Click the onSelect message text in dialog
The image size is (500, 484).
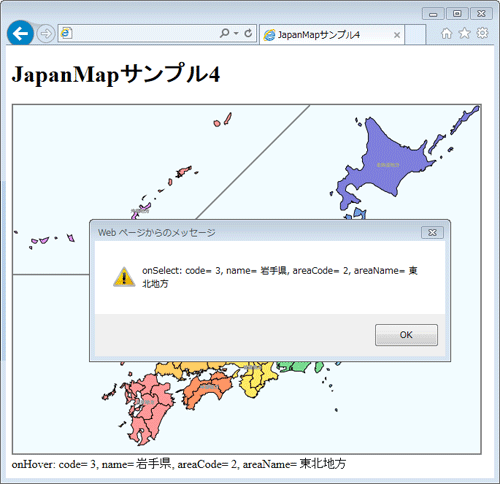pos(280,277)
